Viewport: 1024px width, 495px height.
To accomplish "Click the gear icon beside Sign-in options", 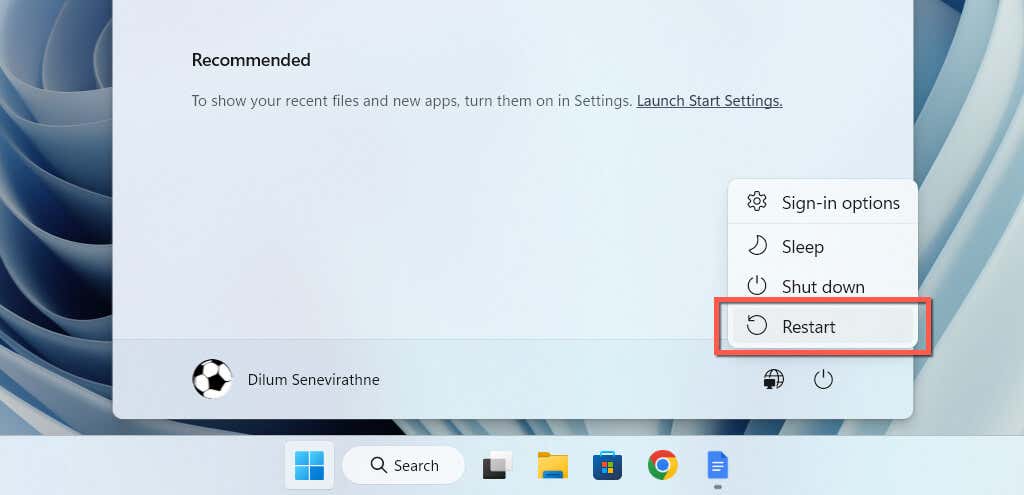I will click(x=757, y=202).
